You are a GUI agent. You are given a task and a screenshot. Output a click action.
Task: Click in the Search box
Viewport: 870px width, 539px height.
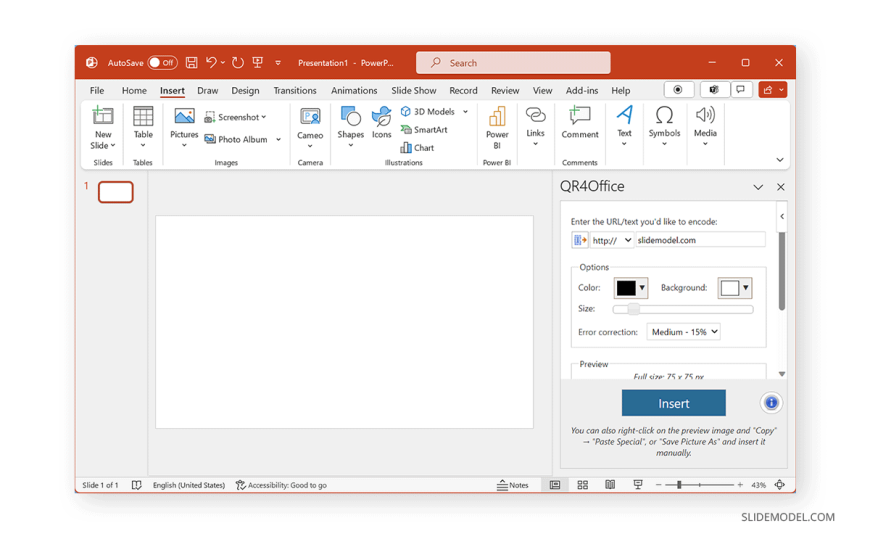[513, 63]
